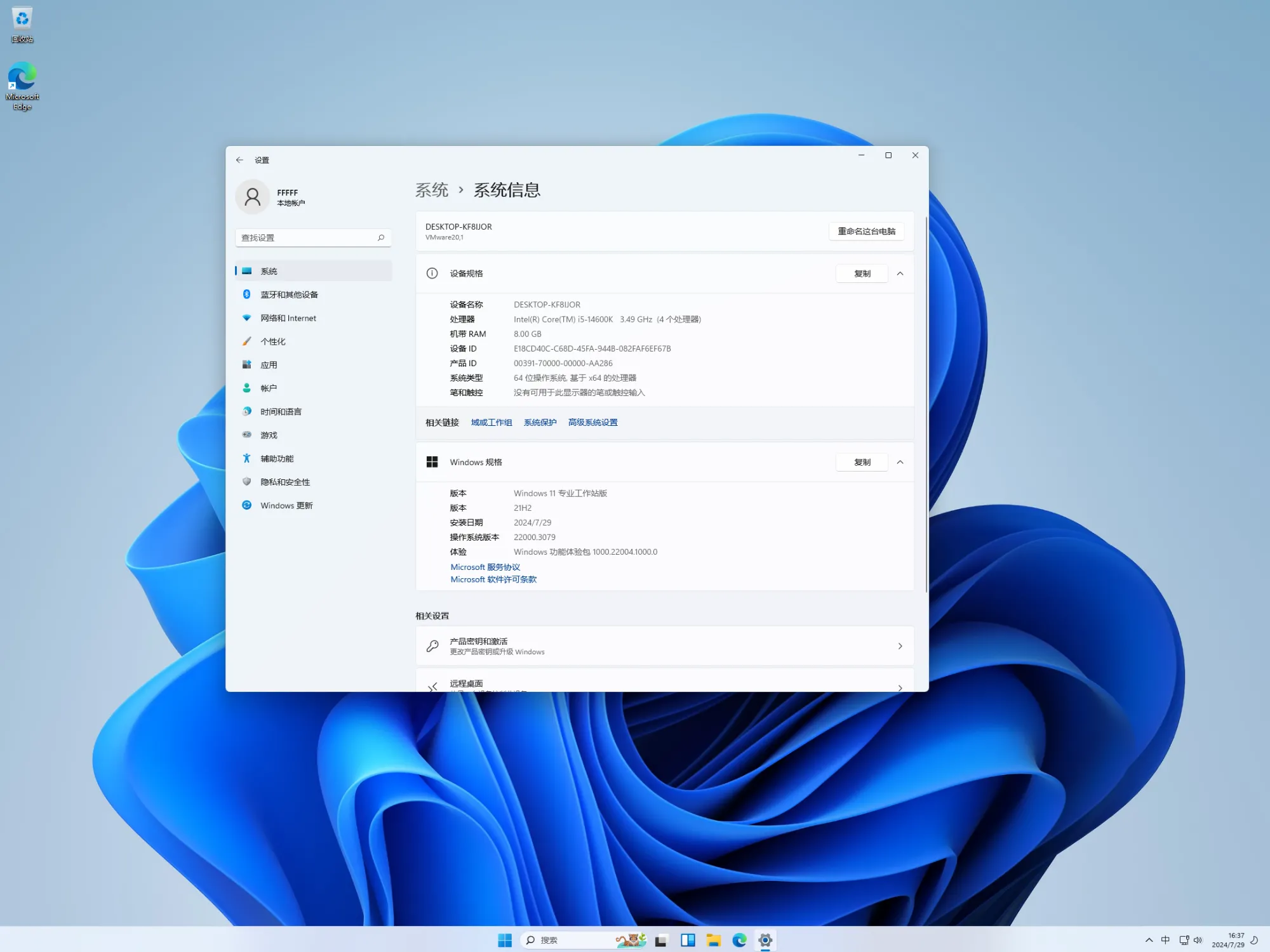The width and height of the screenshot is (1270, 952).
Task: Click 重命名这台电脑 button
Action: pyautogui.click(x=866, y=231)
